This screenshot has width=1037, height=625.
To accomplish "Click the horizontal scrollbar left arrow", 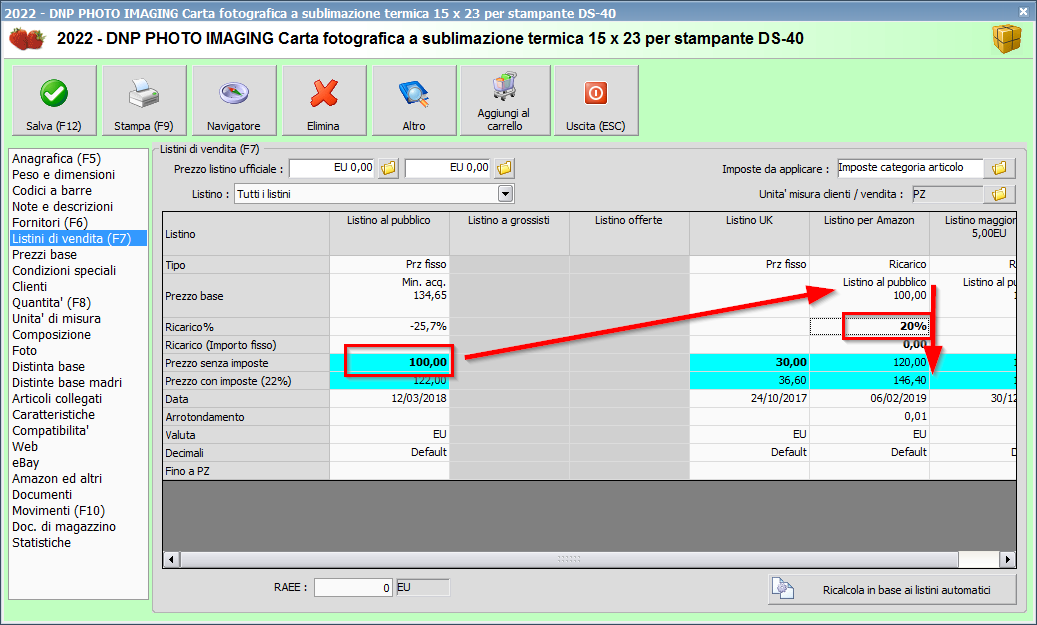I will (171, 560).
